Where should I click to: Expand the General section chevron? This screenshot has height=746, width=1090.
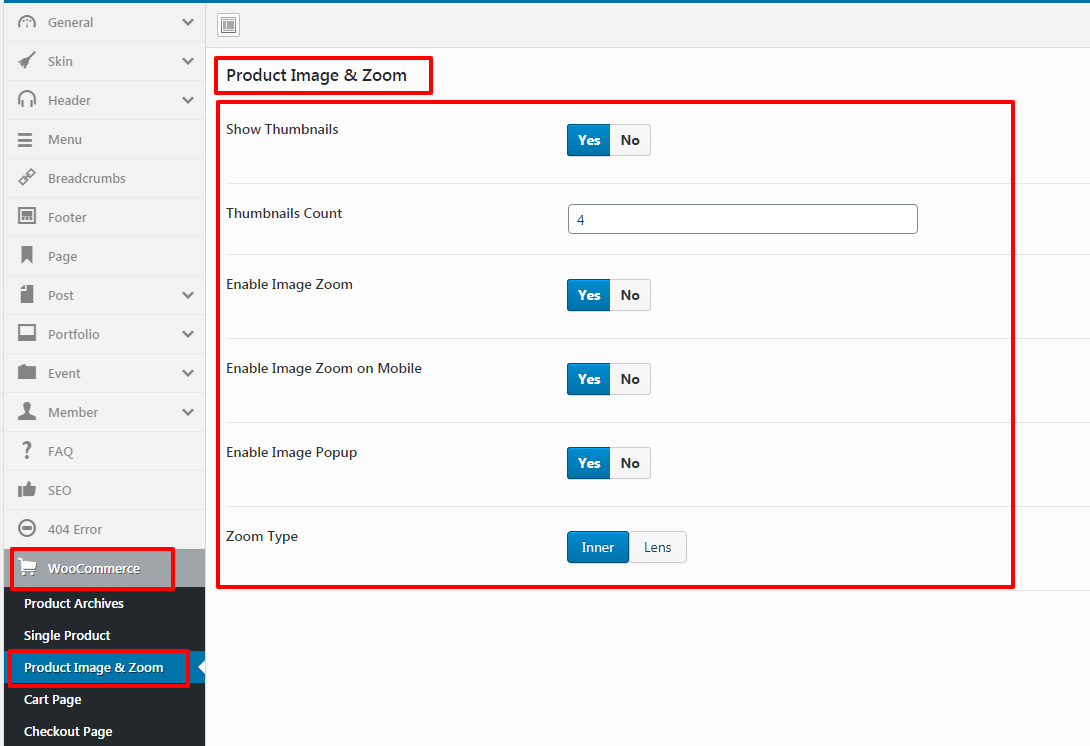188,22
